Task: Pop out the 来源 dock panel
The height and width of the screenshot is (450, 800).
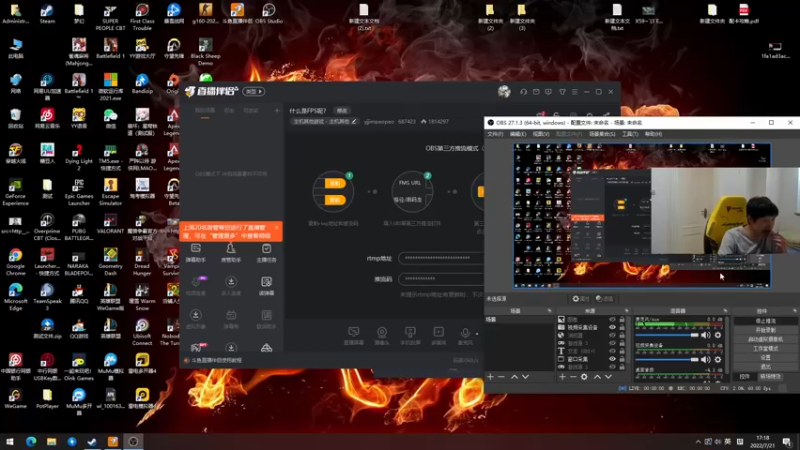Action: coord(627,311)
